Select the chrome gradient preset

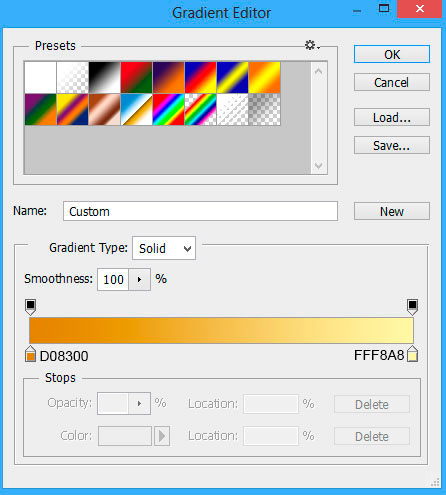[x=136, y=109]
